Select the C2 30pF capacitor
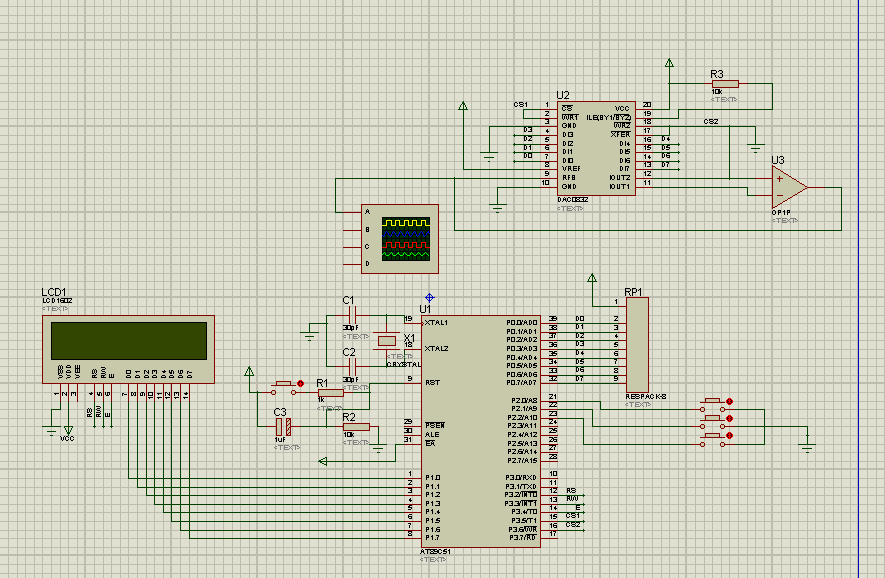Screen dimensions: 885x578 [352, 367]
